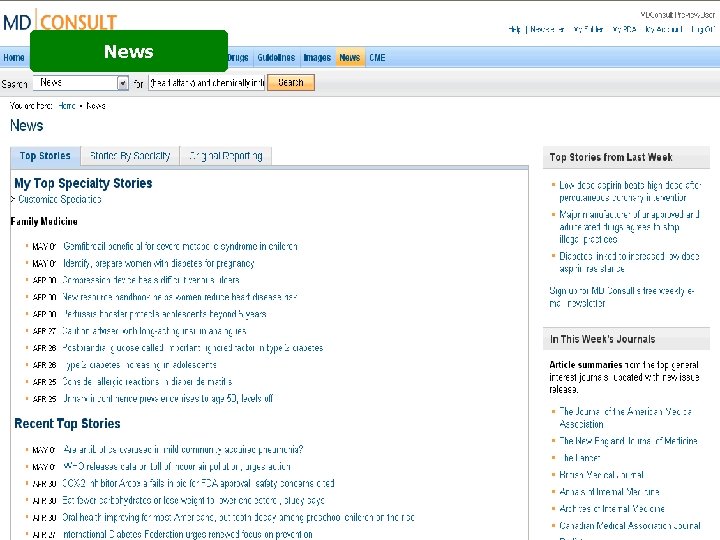Screen dimensions: 720x540
Task: Open the search category dropdown showing News
Action: 81,83
